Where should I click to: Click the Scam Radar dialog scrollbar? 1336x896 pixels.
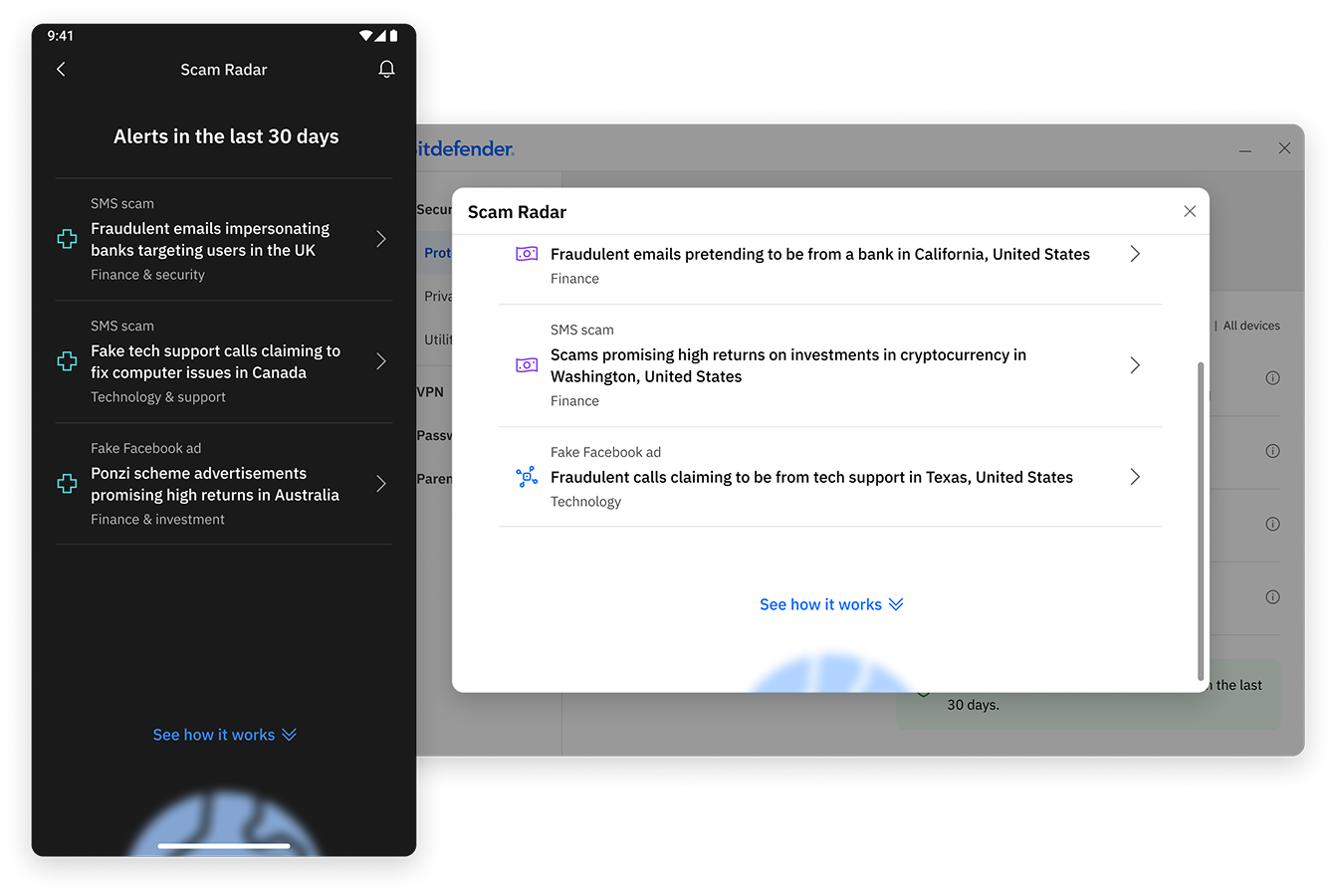coord(1201,521)
